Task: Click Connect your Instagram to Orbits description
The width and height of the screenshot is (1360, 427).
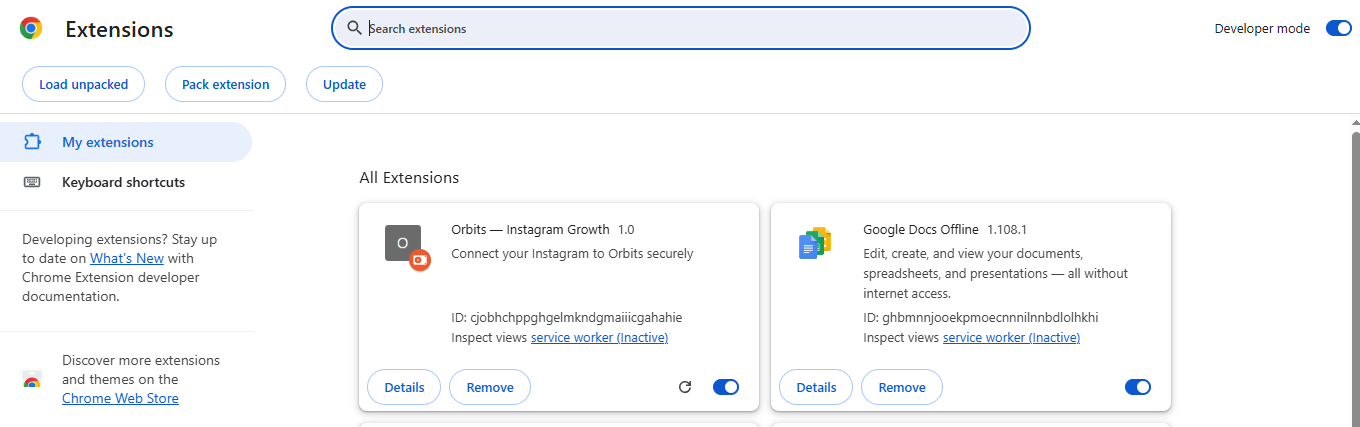Action: tap(572, 253)
